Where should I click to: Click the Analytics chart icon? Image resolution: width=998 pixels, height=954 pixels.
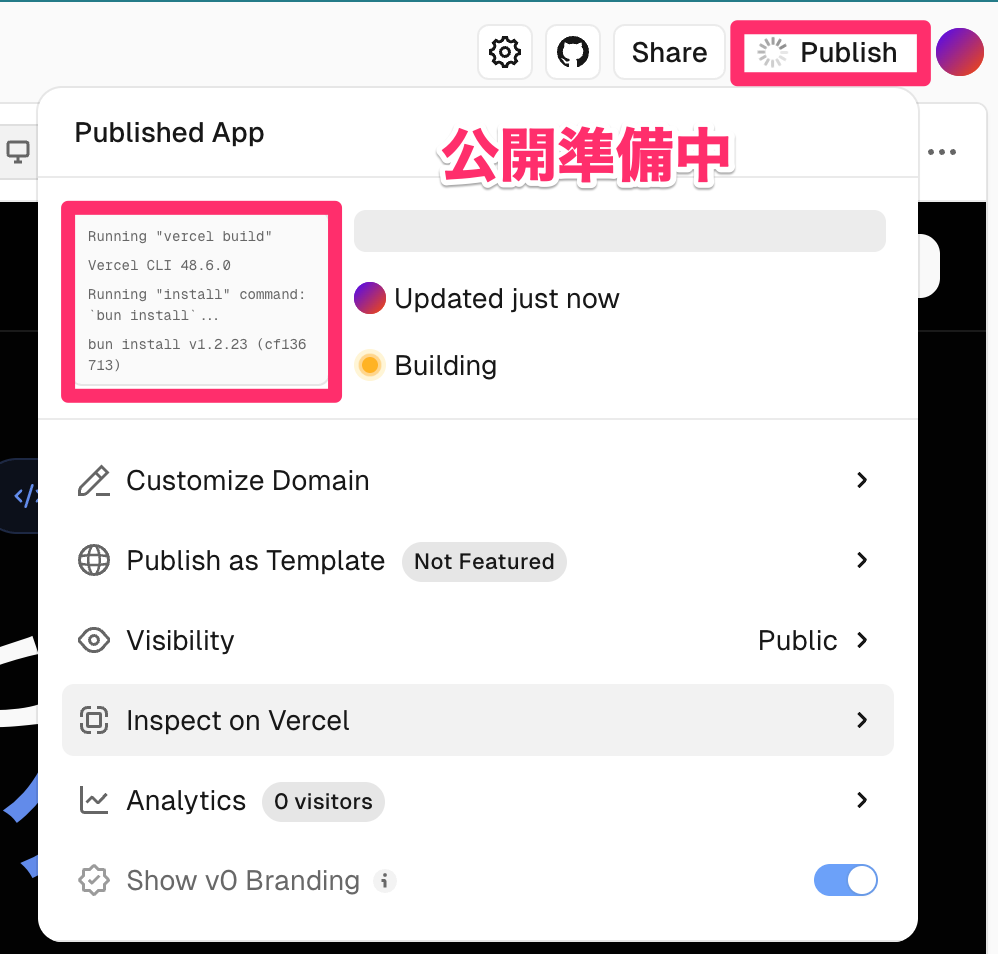pos(94,801)
